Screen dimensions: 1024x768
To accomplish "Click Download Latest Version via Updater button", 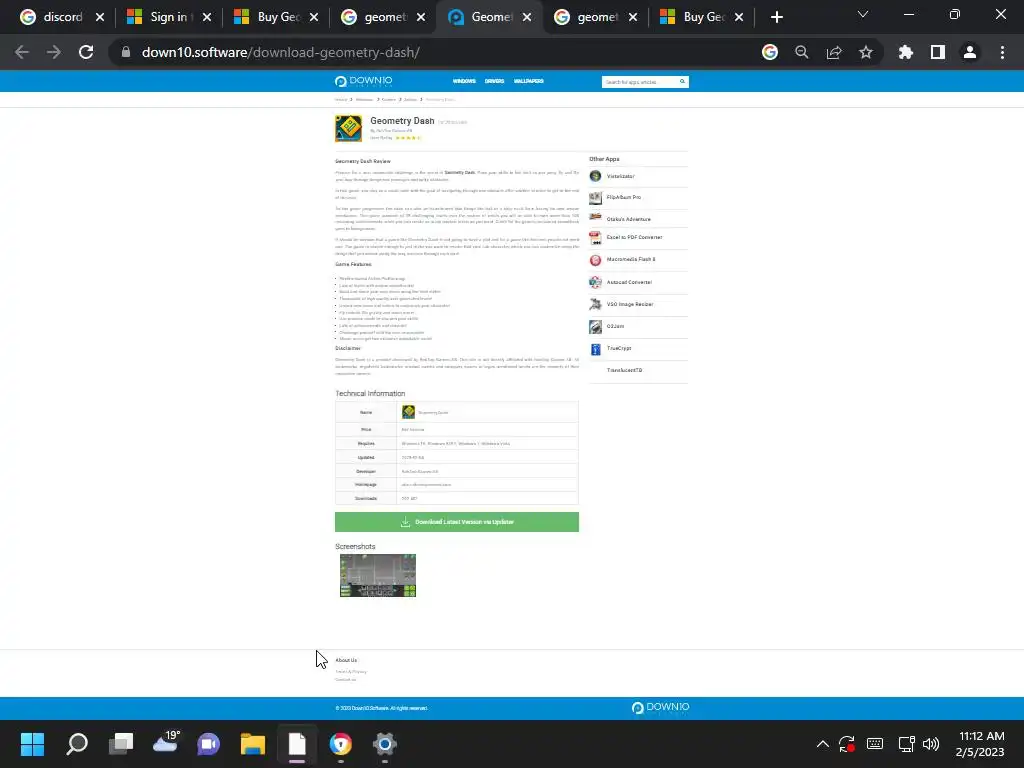I will click(456, 522).
